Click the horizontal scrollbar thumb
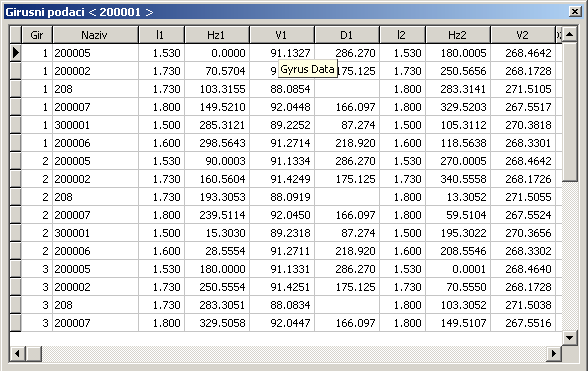 [34, 353]
